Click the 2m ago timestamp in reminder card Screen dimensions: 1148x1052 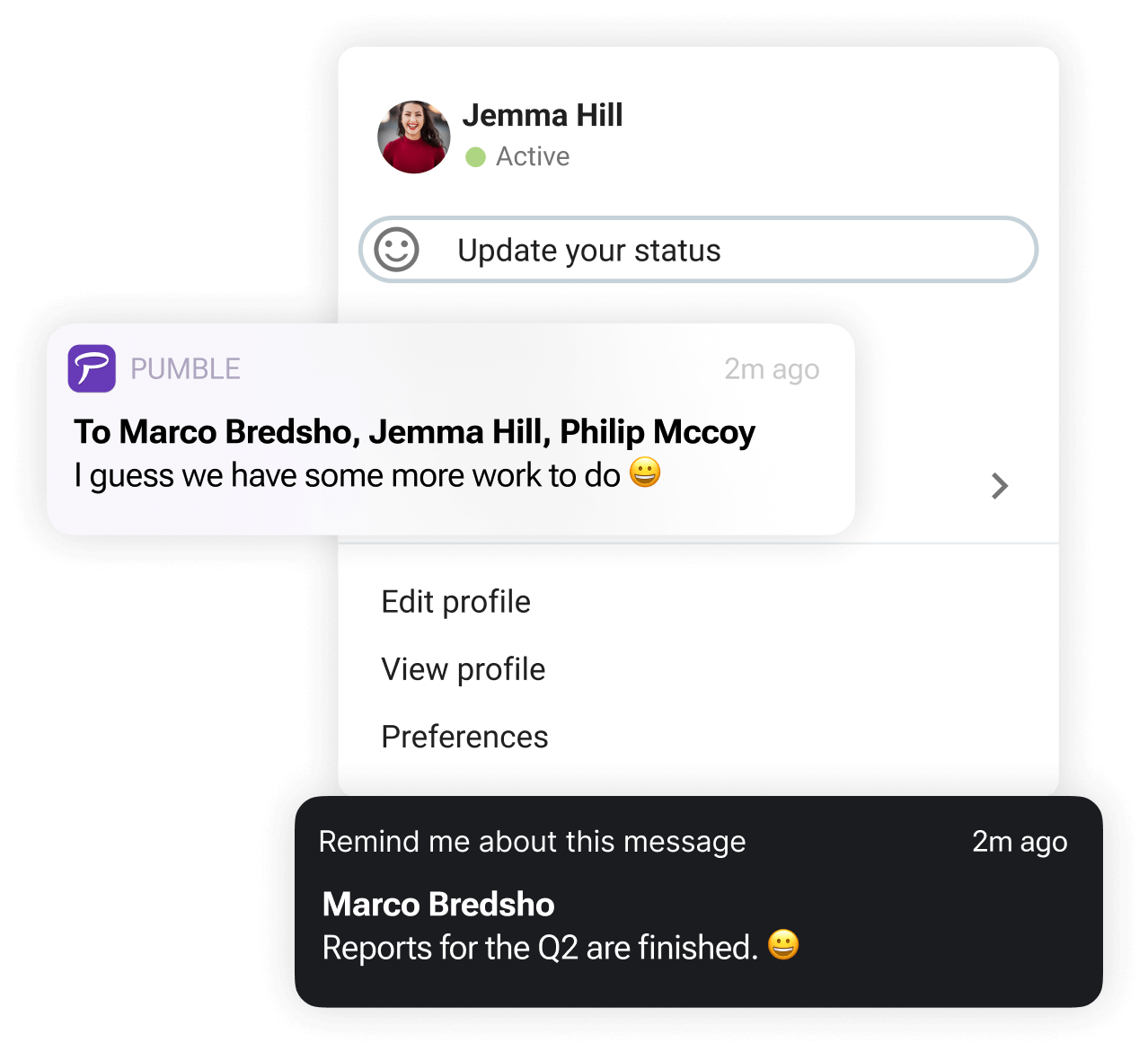[x=1020, y=842]
